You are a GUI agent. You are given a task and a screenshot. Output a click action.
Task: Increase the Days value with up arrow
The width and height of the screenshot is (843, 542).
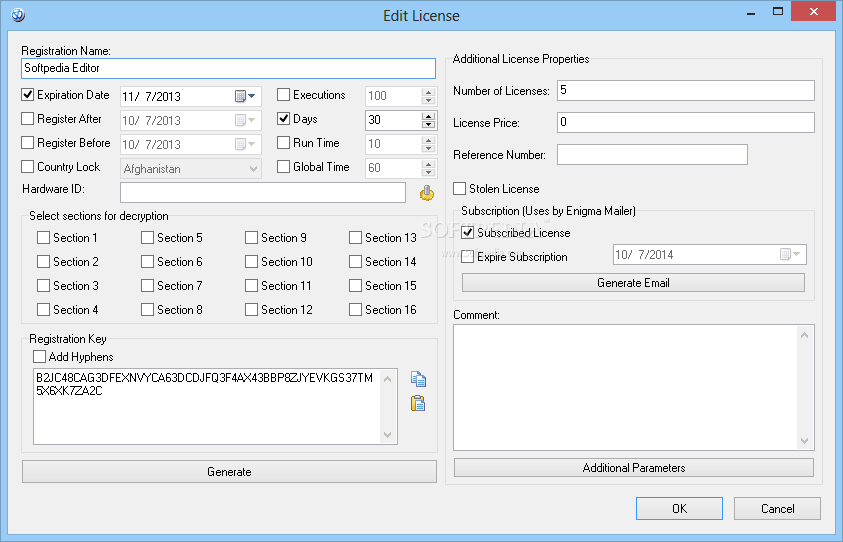coord(429,116)
